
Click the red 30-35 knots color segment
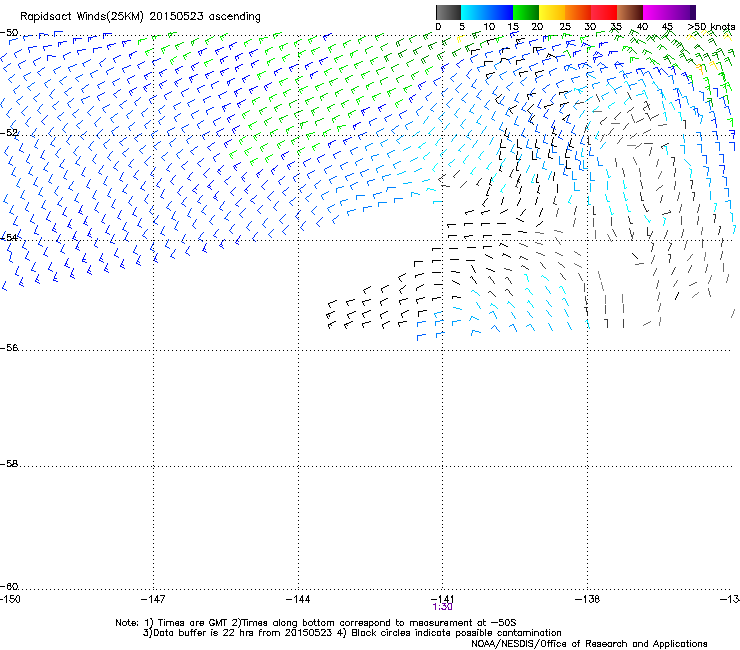[604, 12]
